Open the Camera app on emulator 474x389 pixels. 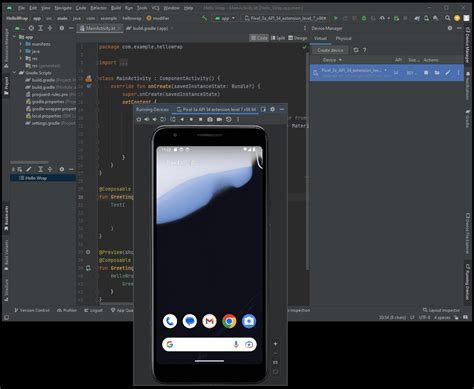click(249, 321)
